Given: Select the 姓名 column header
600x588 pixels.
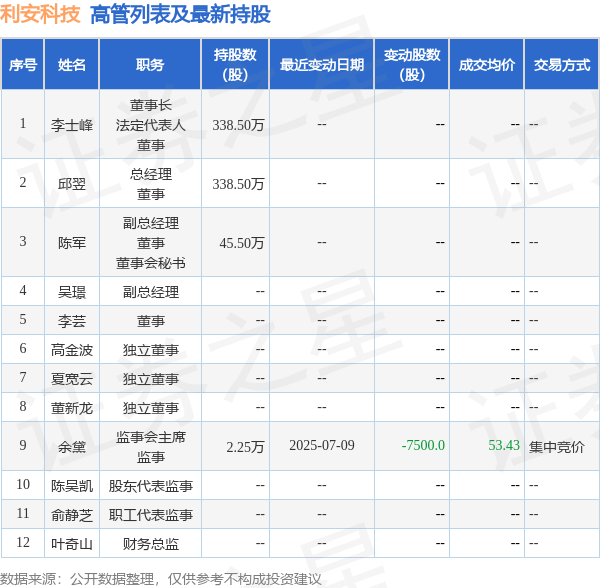Looking at the screenshot, I should coord(72,64).
